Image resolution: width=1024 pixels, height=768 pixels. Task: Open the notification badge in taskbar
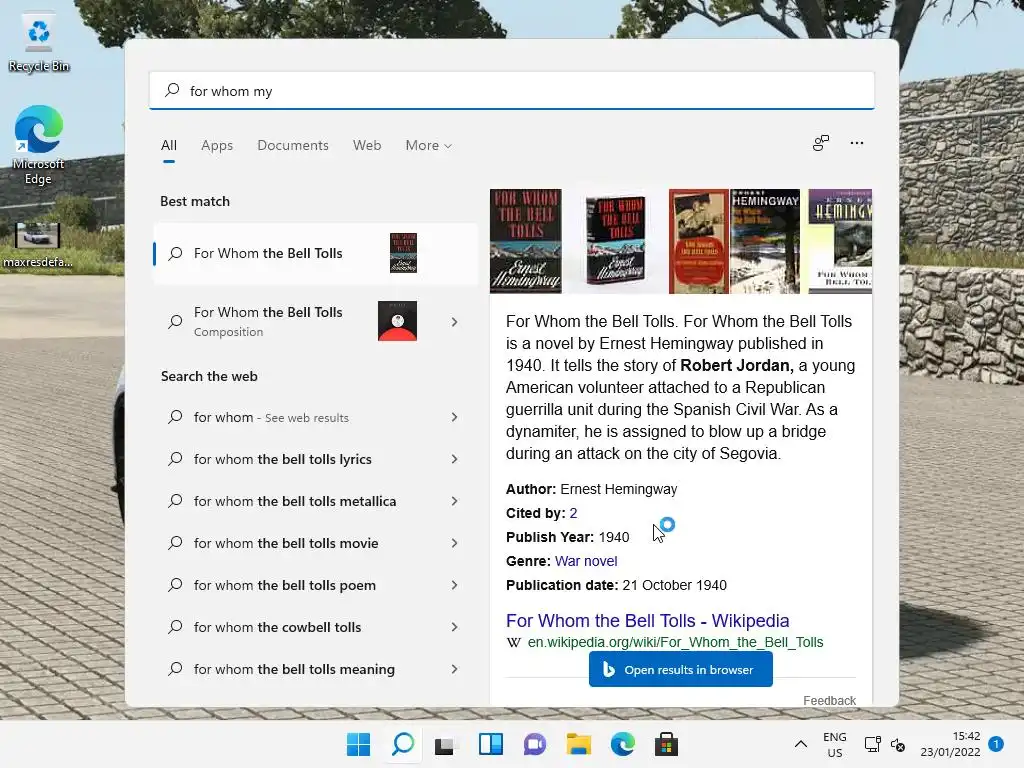(996, 744)
